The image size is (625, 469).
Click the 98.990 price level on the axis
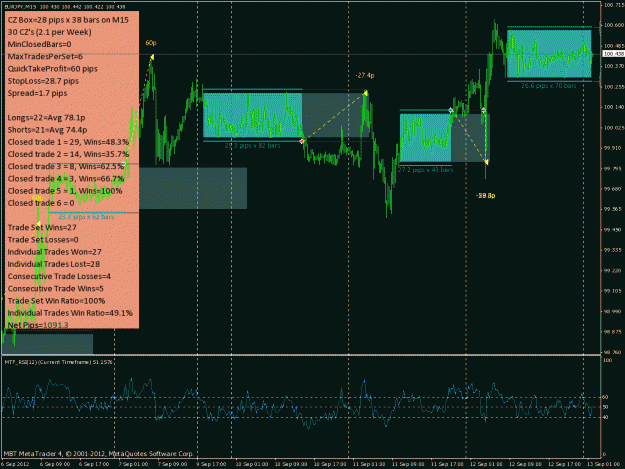pos(614,312)
